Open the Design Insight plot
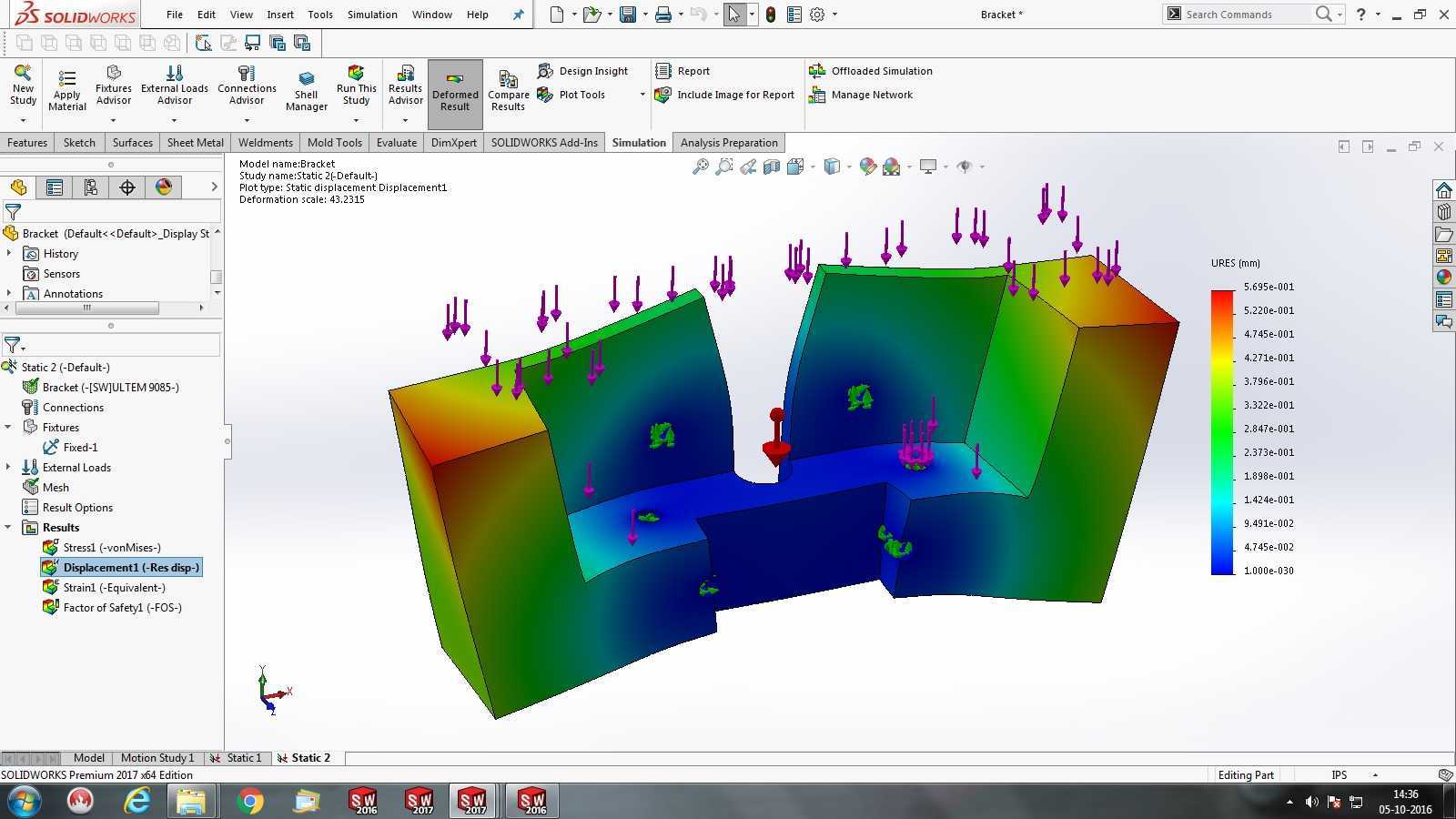Image resolution: width=1456 pixels, height=819 pixels. tap(582, 71)
